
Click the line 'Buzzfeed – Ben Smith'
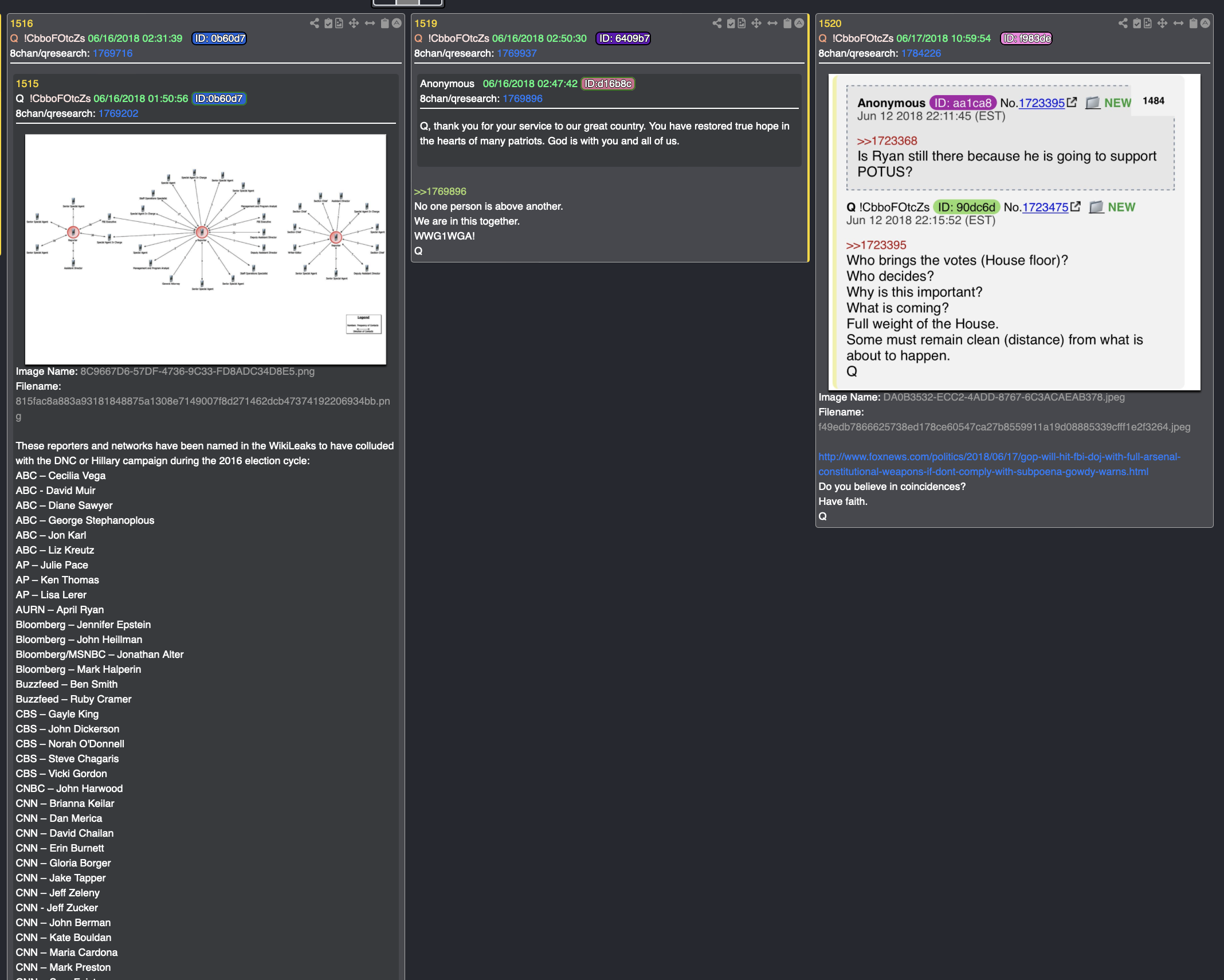(66, 684)
